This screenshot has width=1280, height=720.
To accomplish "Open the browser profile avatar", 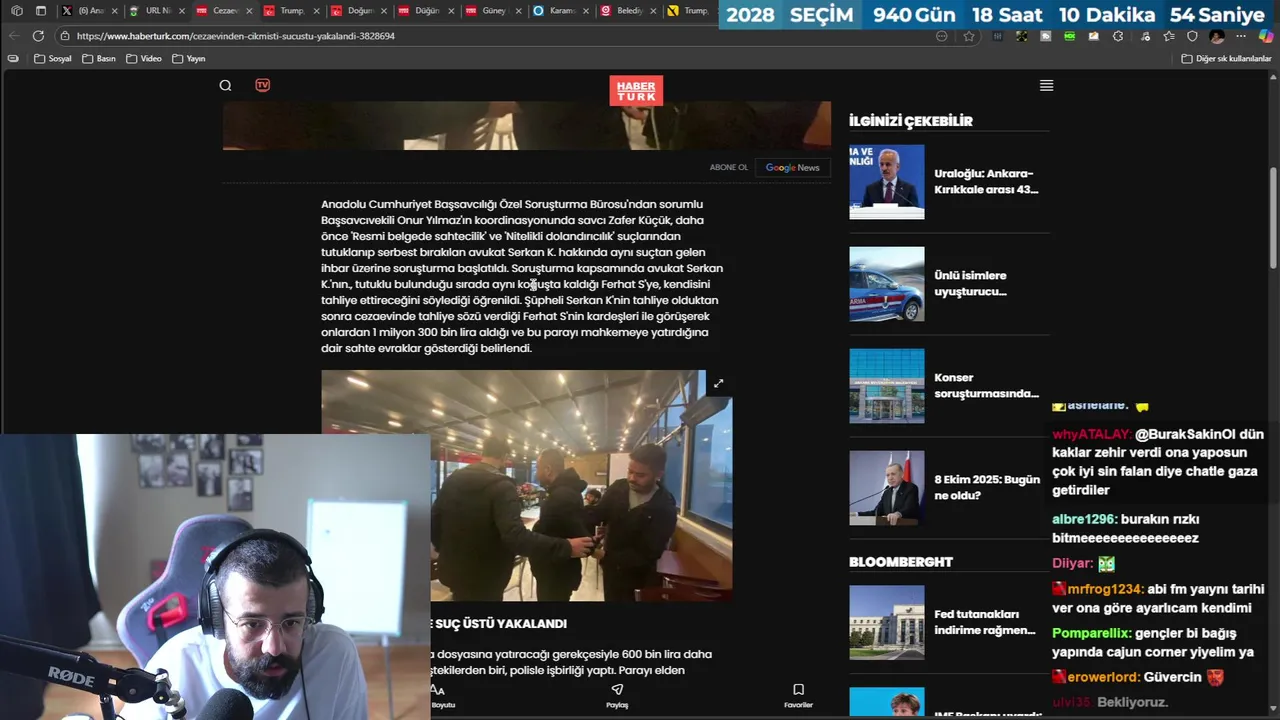I will pyautogui.click(x=1217, y=36).
